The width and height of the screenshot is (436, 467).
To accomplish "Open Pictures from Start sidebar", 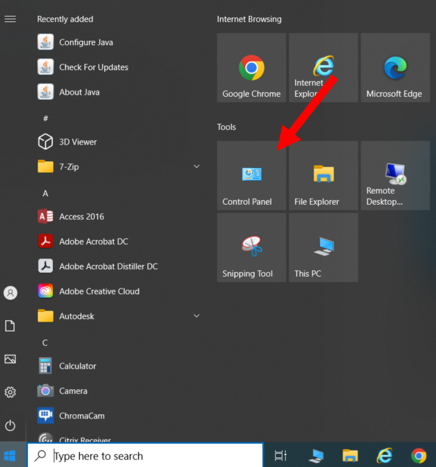I will click(x=10, y=359).
